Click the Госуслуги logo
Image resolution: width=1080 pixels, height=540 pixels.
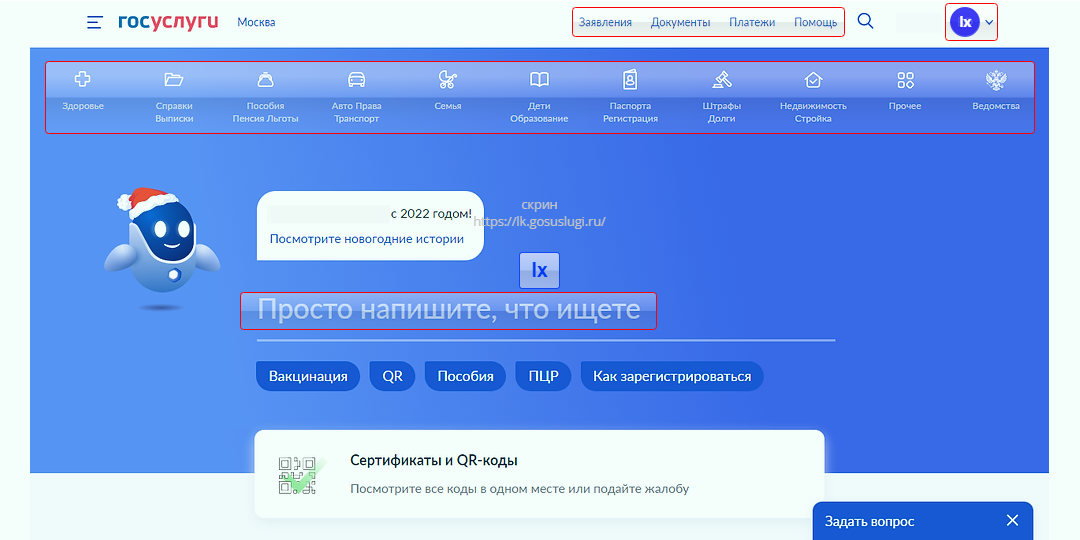168,21
